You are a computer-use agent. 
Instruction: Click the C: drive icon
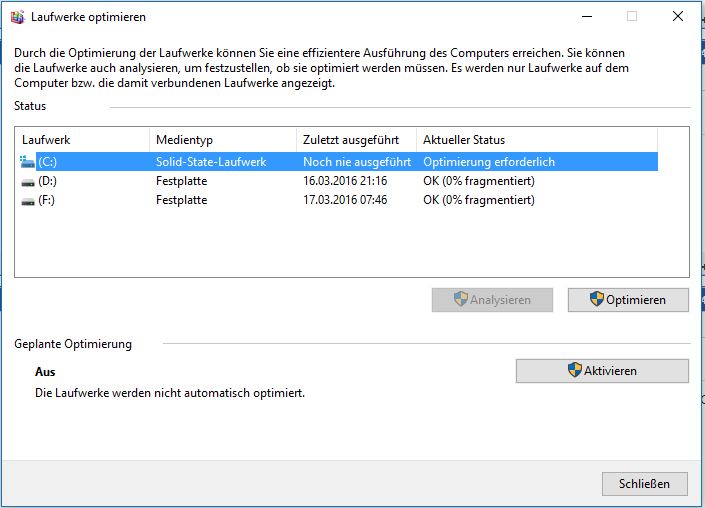point(27,162)
